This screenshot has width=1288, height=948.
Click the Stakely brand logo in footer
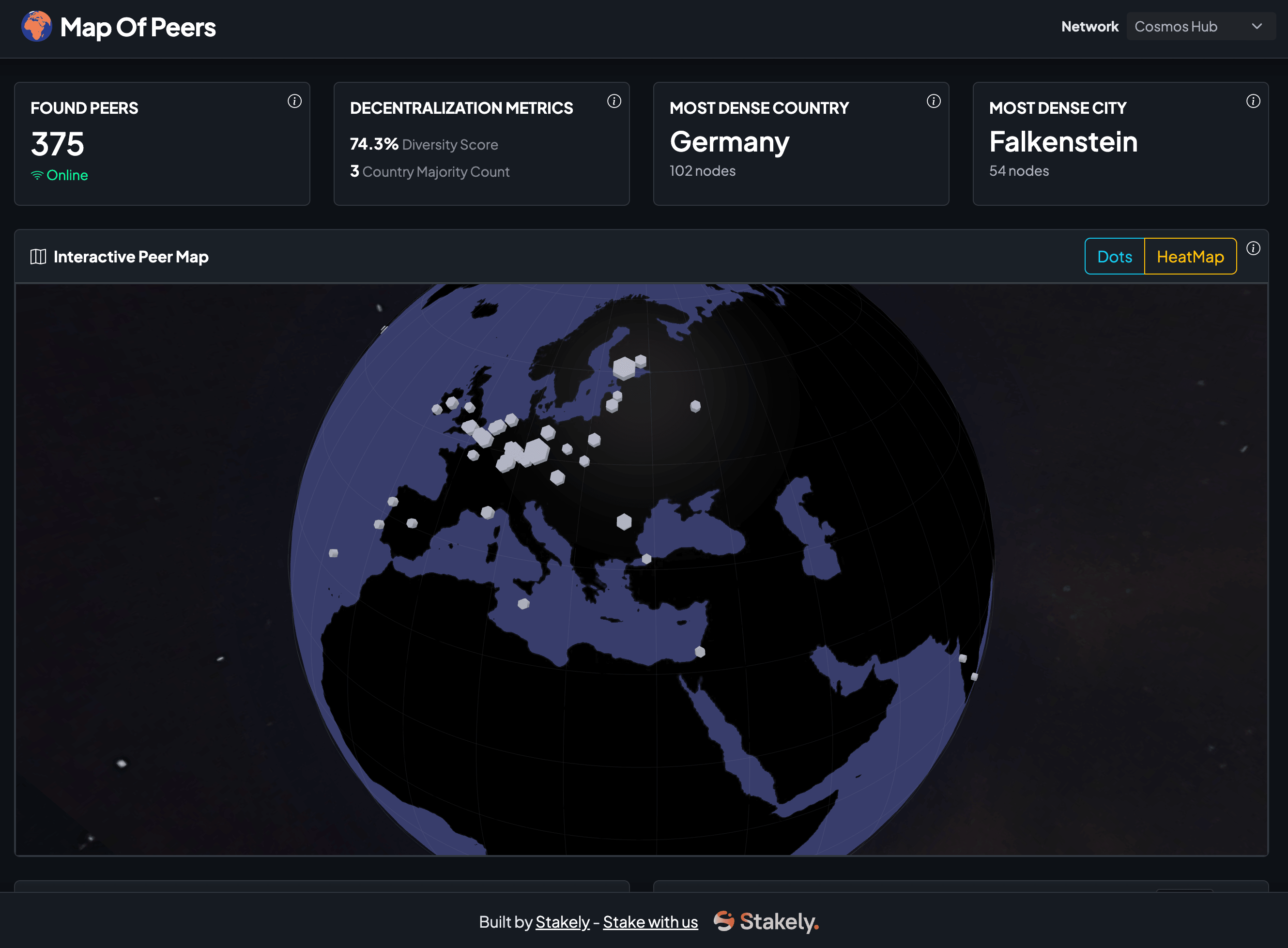[x=766, y=921]
